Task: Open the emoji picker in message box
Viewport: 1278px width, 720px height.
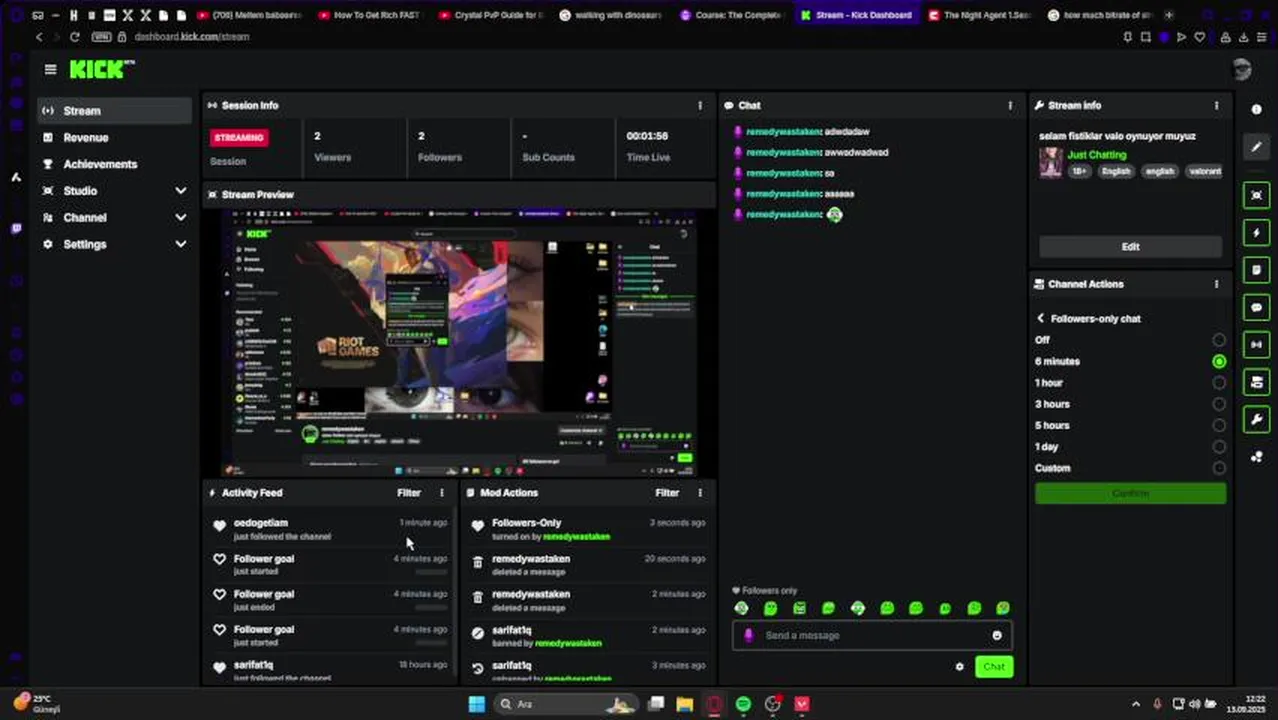Action: click(997, 635)
